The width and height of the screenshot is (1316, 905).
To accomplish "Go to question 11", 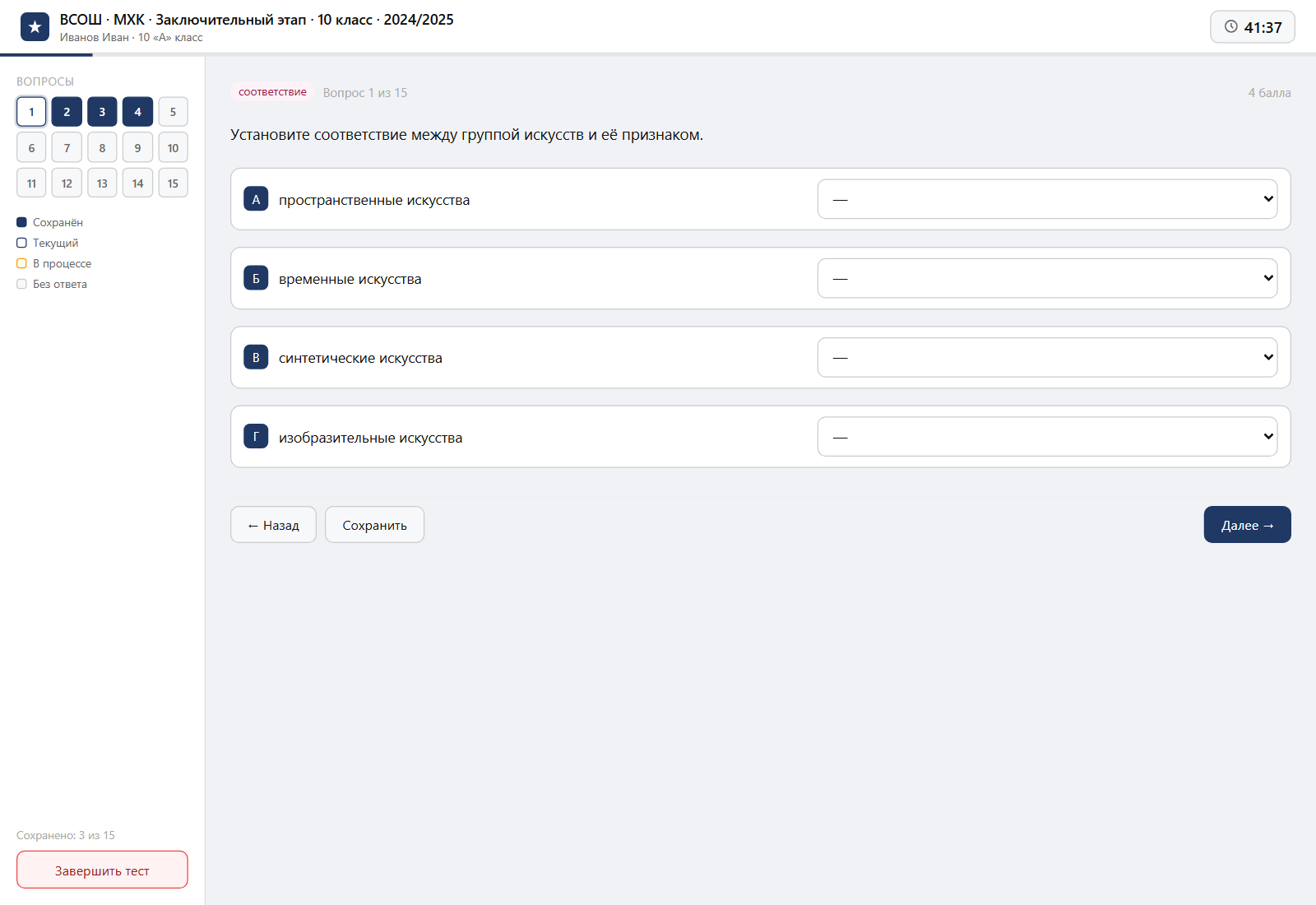I will click(31, 183).
